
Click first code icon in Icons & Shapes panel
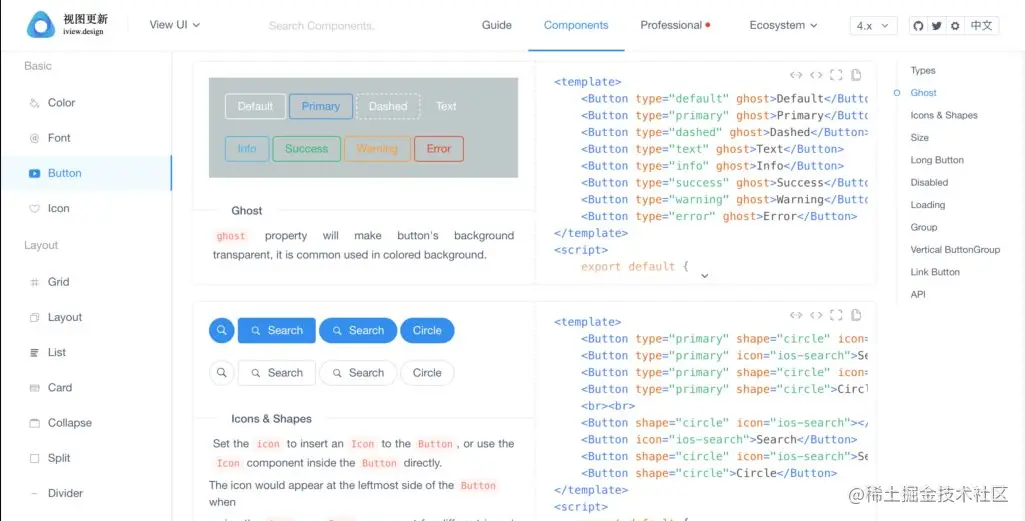coord(796,315)
